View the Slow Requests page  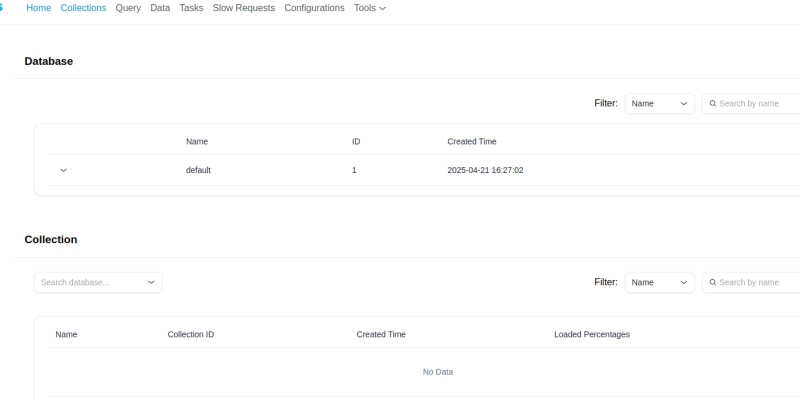pos(243,8)
